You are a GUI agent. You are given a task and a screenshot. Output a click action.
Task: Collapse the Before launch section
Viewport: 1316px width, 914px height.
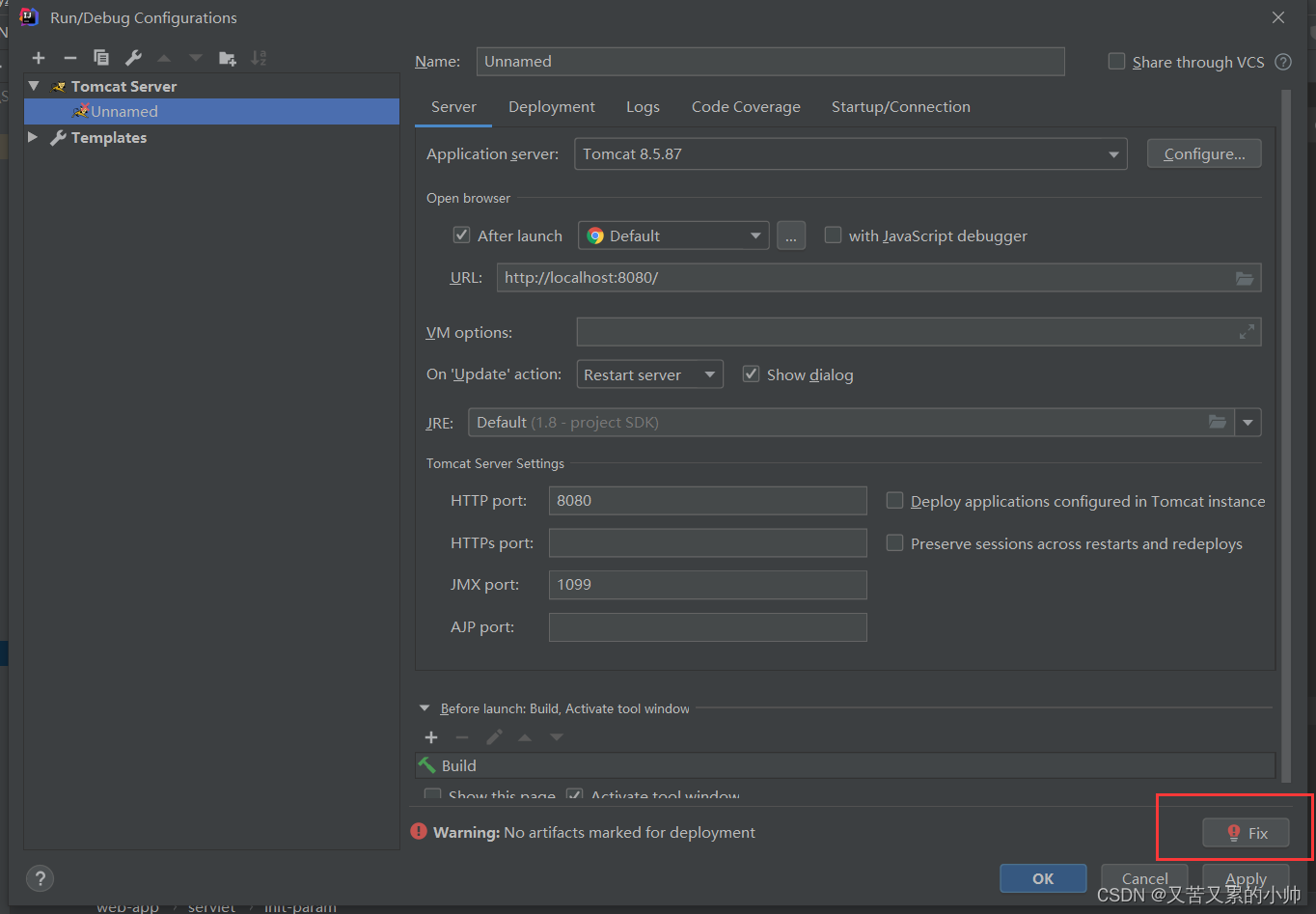[x=425, y=708]
